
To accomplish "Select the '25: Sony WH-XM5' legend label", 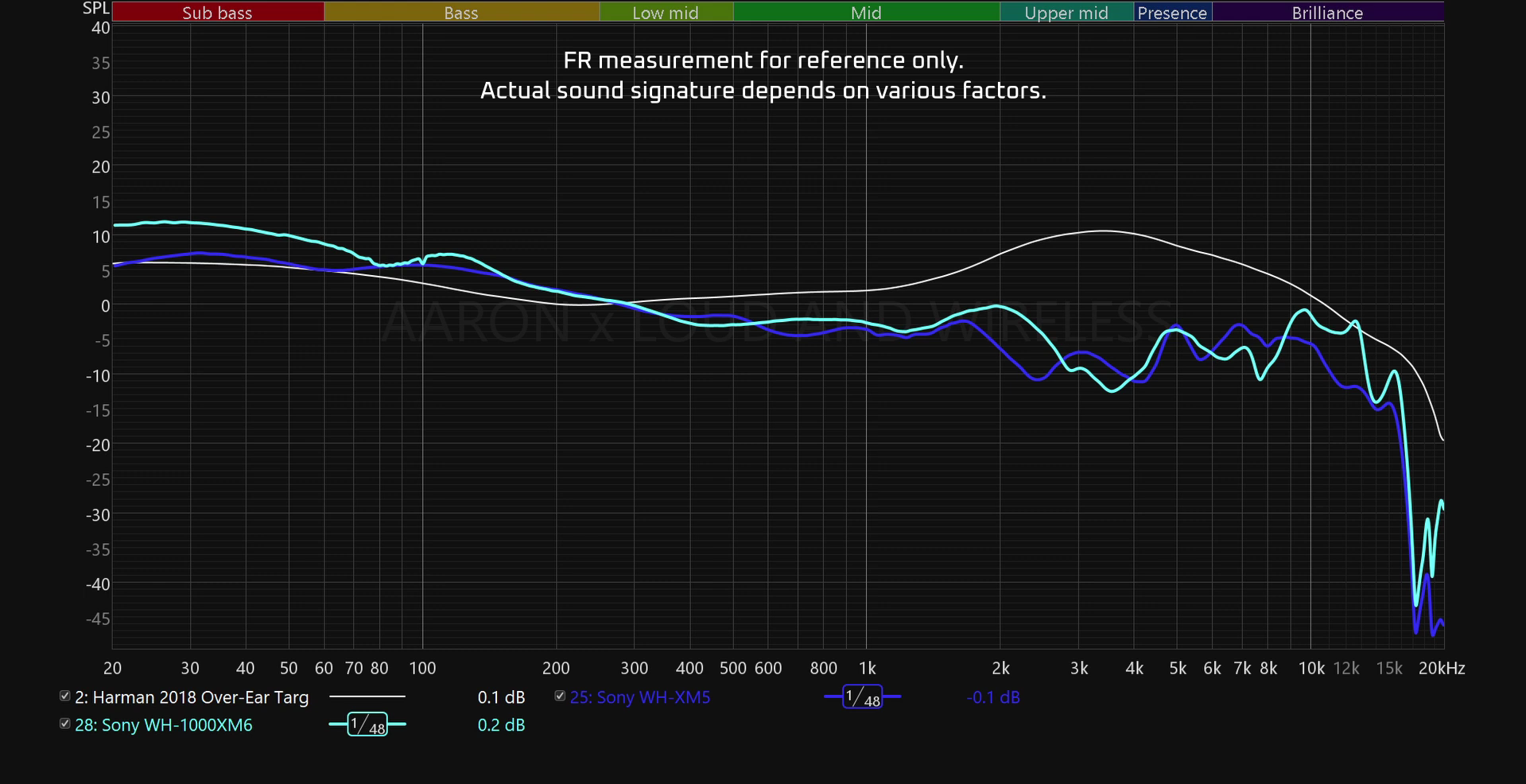I will 640,697.
